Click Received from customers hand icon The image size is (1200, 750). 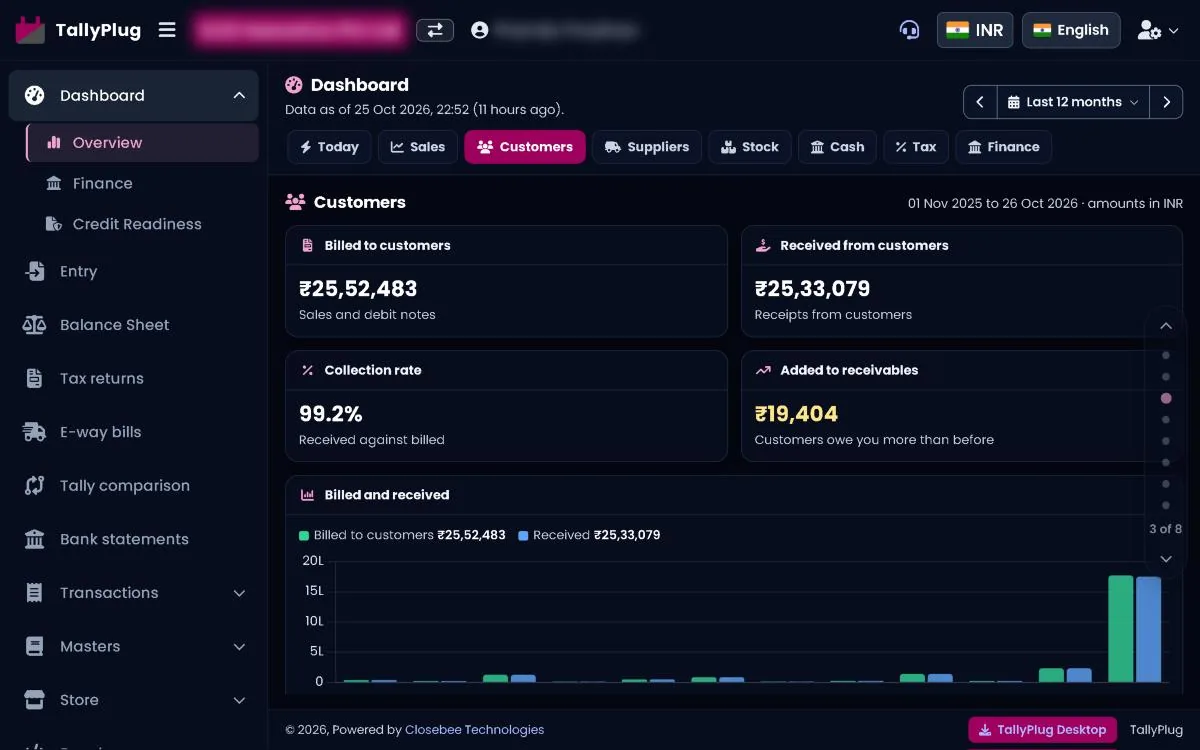point(763,245)
